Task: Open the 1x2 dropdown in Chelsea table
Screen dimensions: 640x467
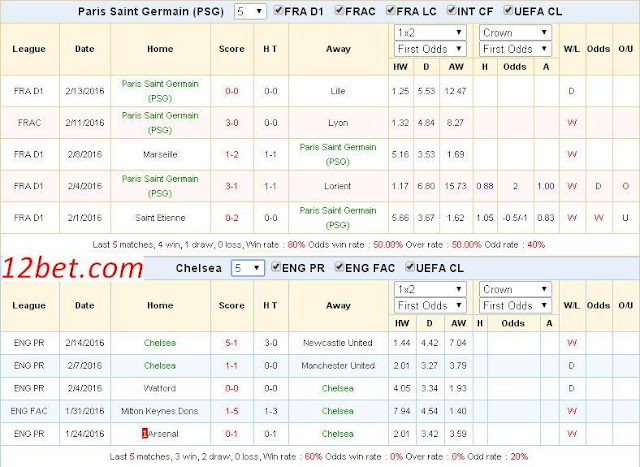Action: coord(430,289)
